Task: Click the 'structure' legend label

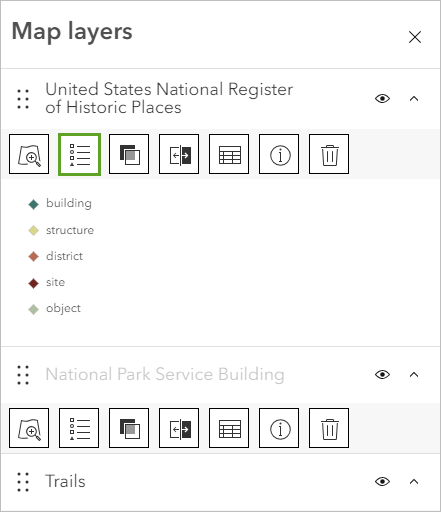Action: click(x=70, y=230)
